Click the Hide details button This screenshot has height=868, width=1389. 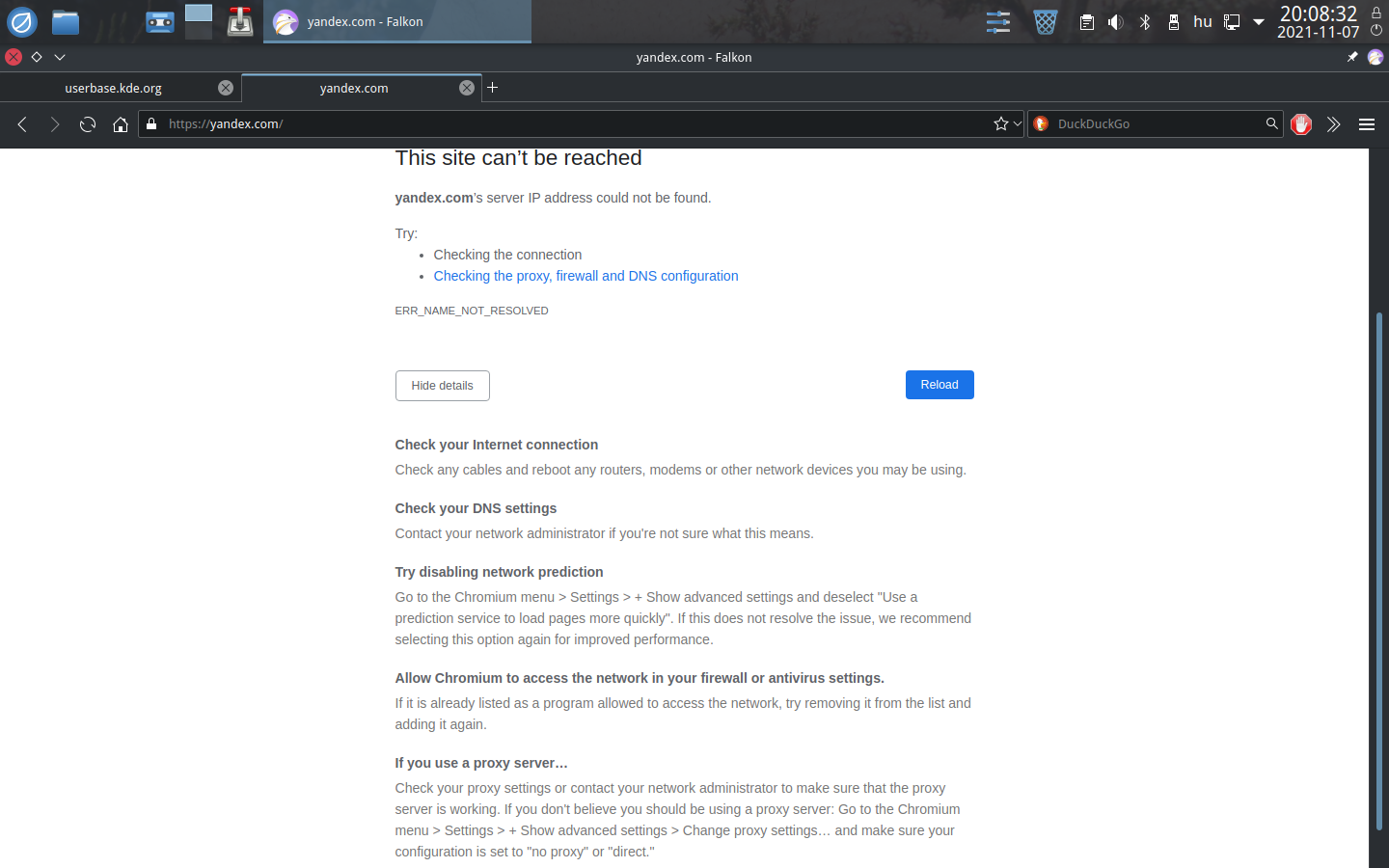(x=443, y=386)
